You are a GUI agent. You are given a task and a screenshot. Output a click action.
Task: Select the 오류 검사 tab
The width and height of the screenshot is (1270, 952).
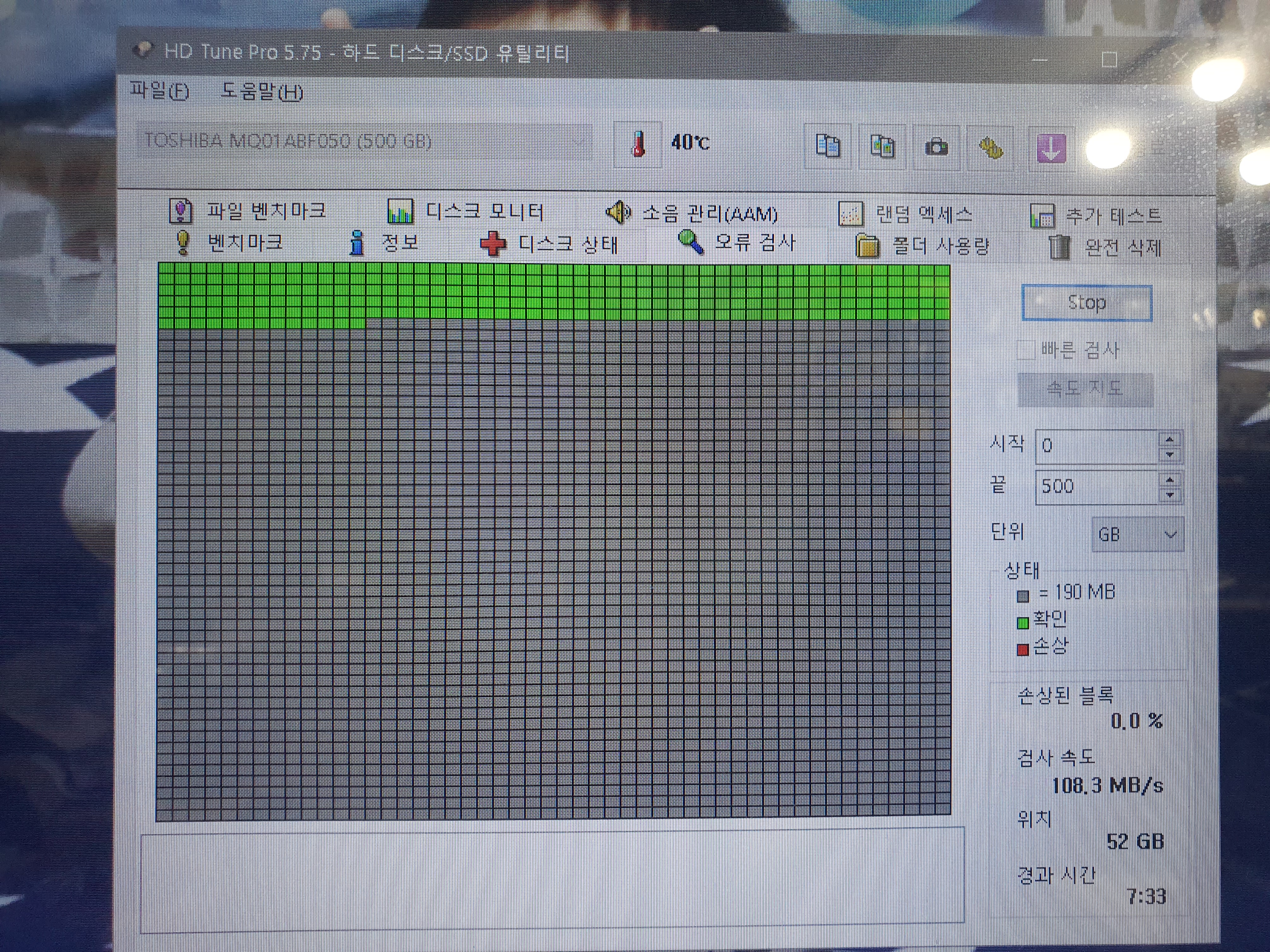(737, 243)
